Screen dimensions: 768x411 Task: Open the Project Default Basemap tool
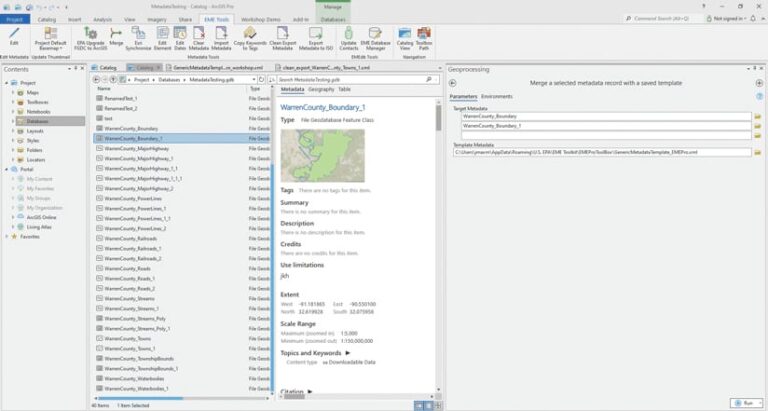pyautogui.click(x=50, y=38)
